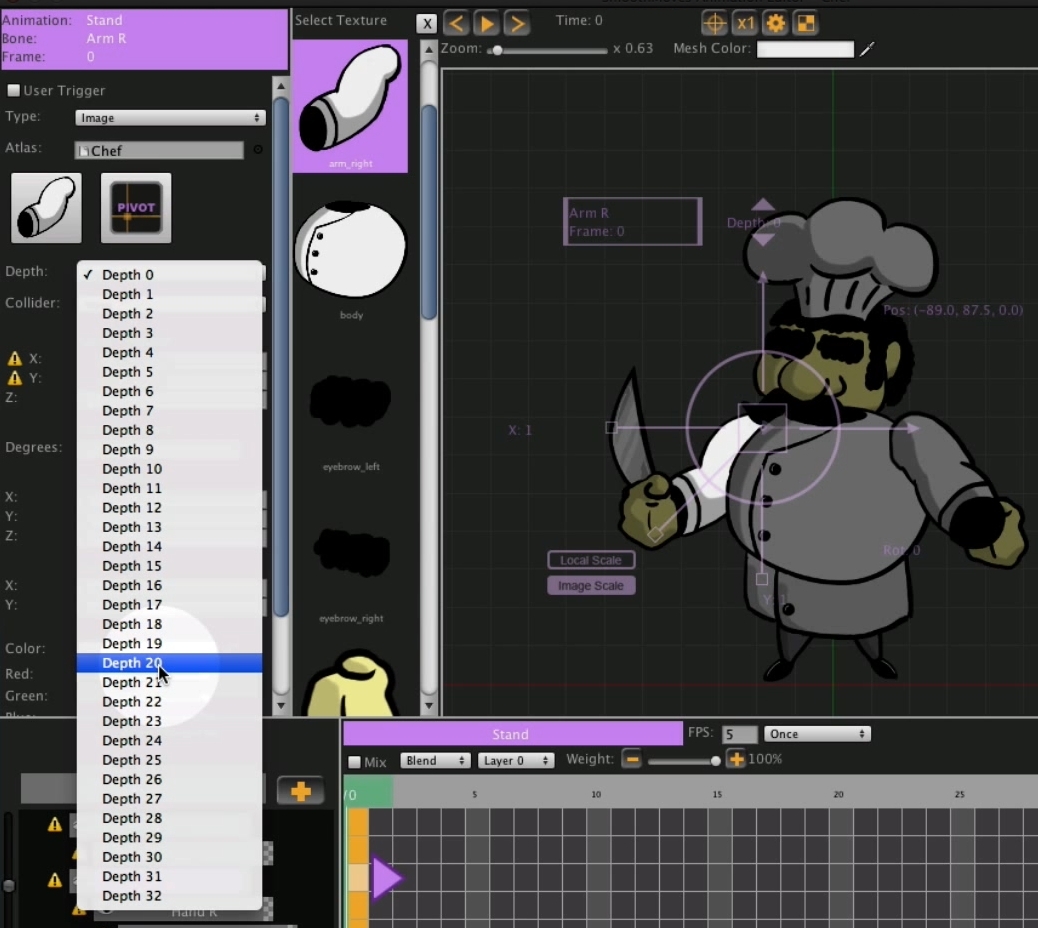The image size is (1038, 928).
Task: Click the Atlas field showing Chef
Action: point(159,151)
